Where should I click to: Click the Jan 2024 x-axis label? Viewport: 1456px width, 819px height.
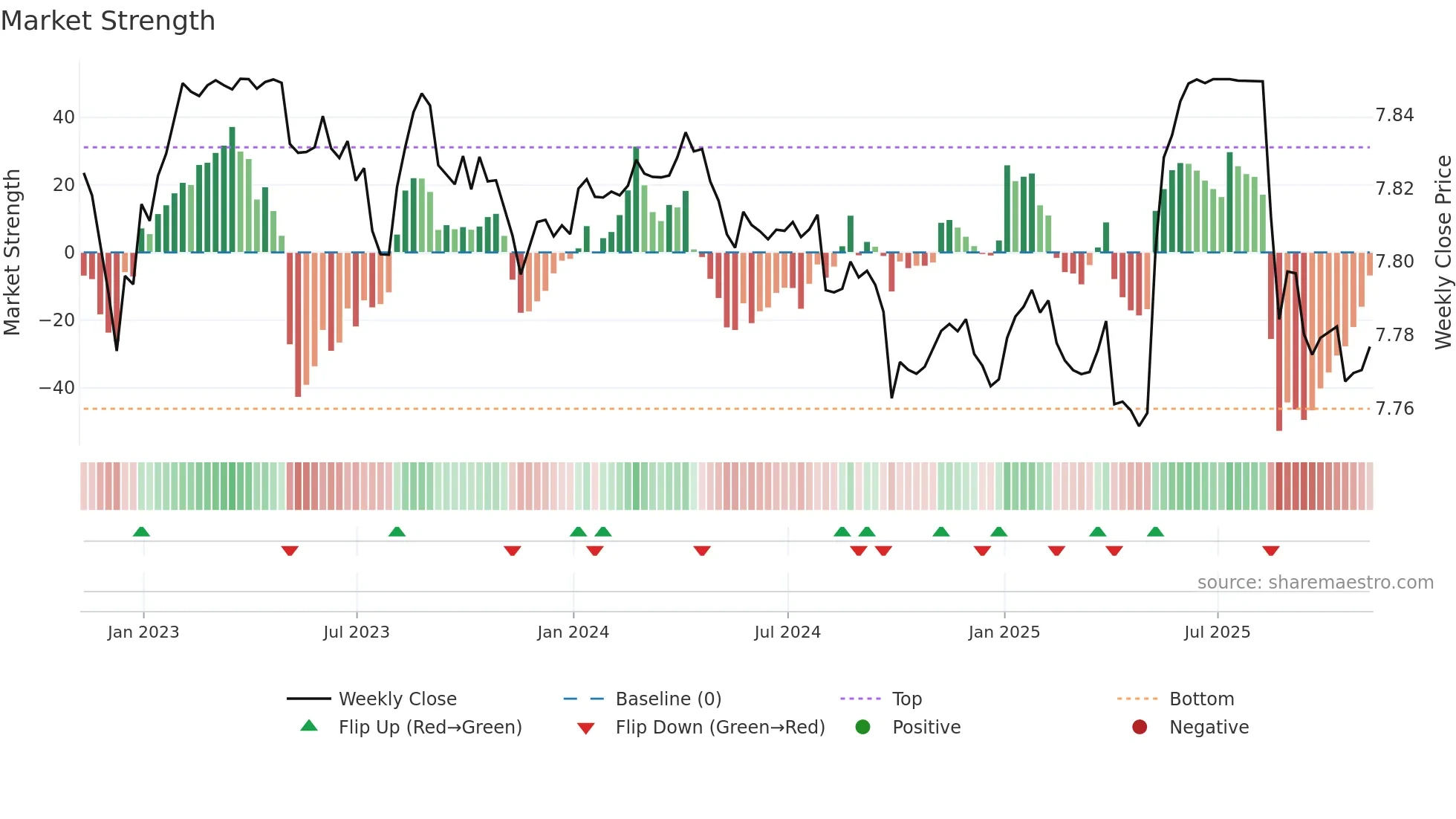(573, 632)
